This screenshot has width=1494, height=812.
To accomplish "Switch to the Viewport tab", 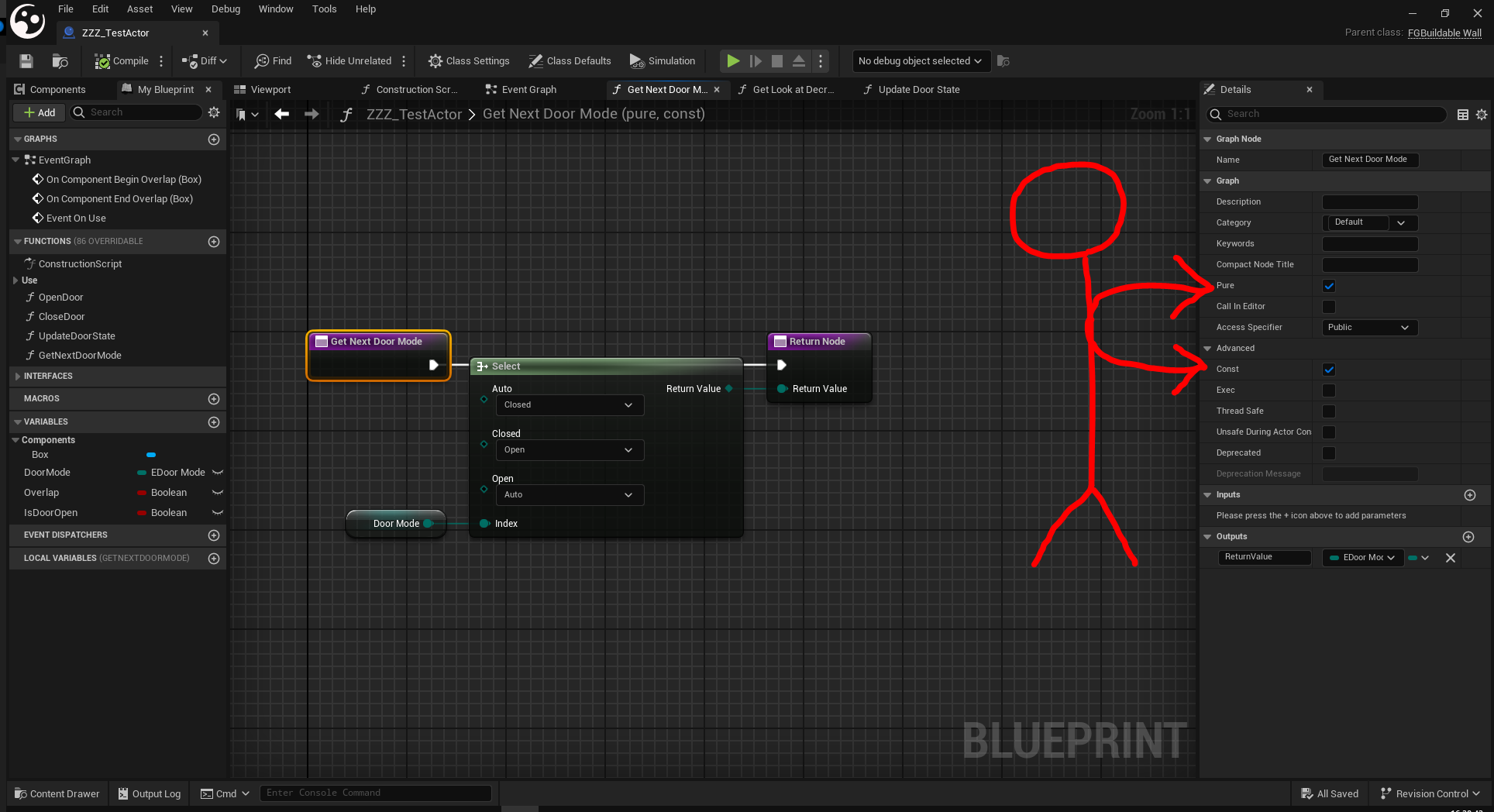I will (x=263, y=90).
